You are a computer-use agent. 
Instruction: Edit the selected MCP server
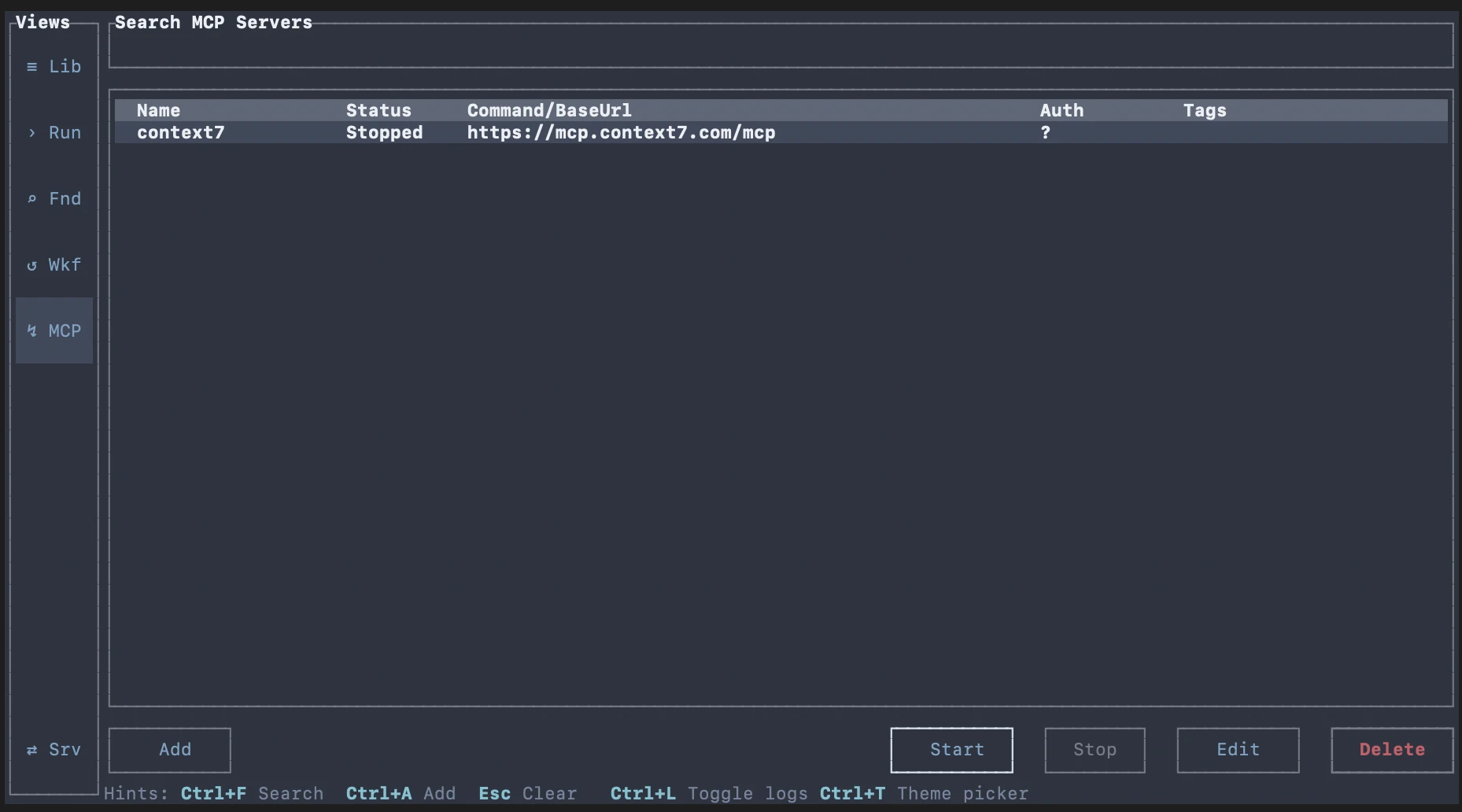[1238, 750]
